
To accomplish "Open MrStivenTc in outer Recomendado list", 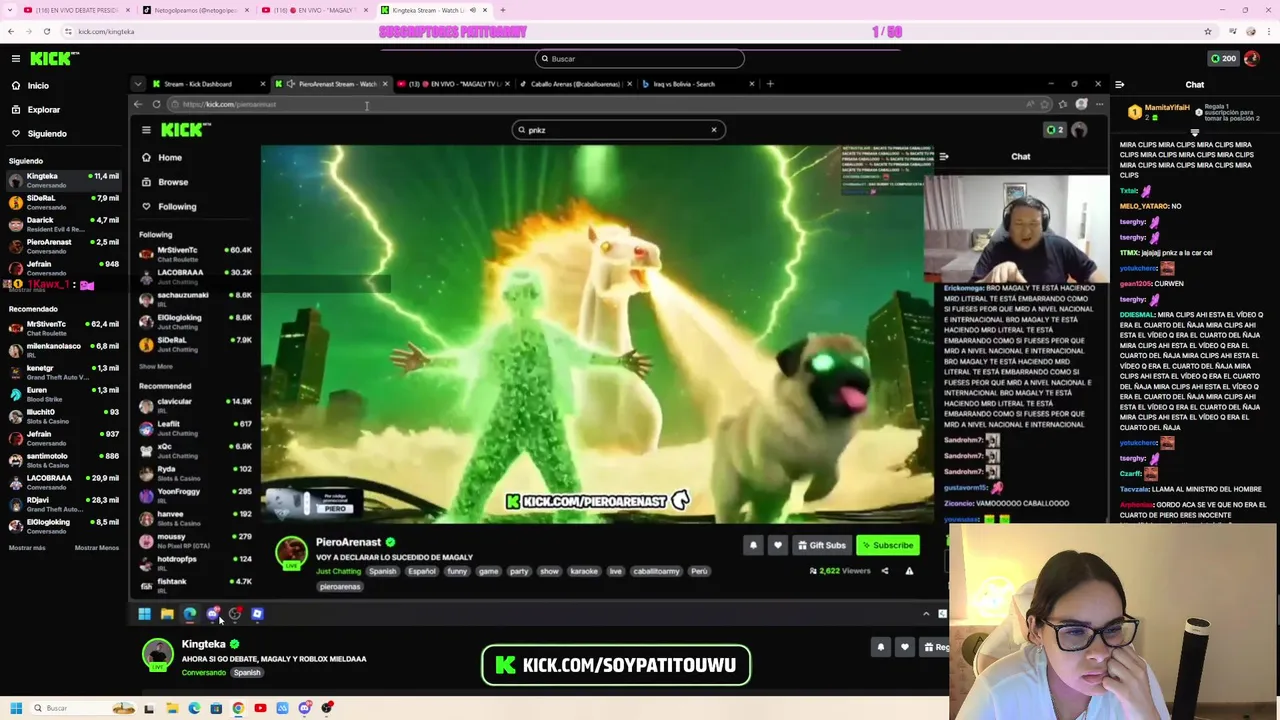I will coord(63,328).
